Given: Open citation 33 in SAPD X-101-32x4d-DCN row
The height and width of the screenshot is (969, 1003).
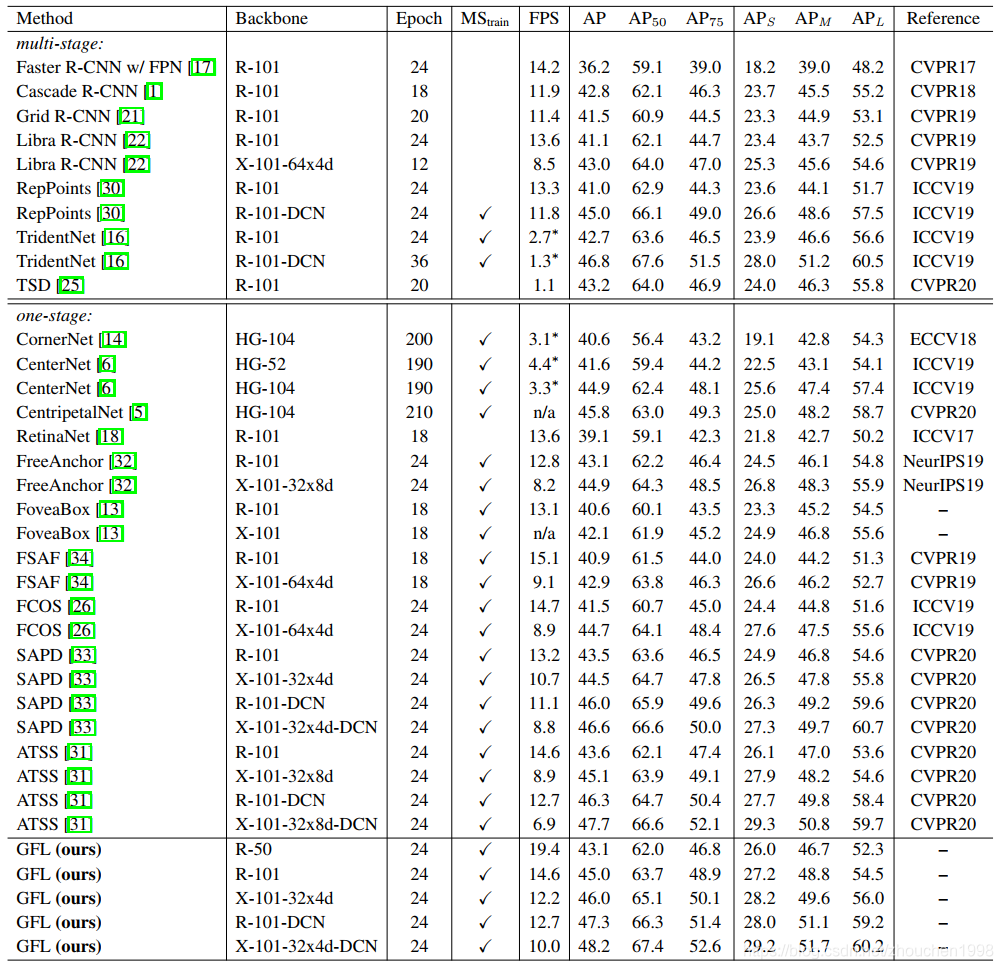Looking at the screenshot, I should click(x=83, y=727).
